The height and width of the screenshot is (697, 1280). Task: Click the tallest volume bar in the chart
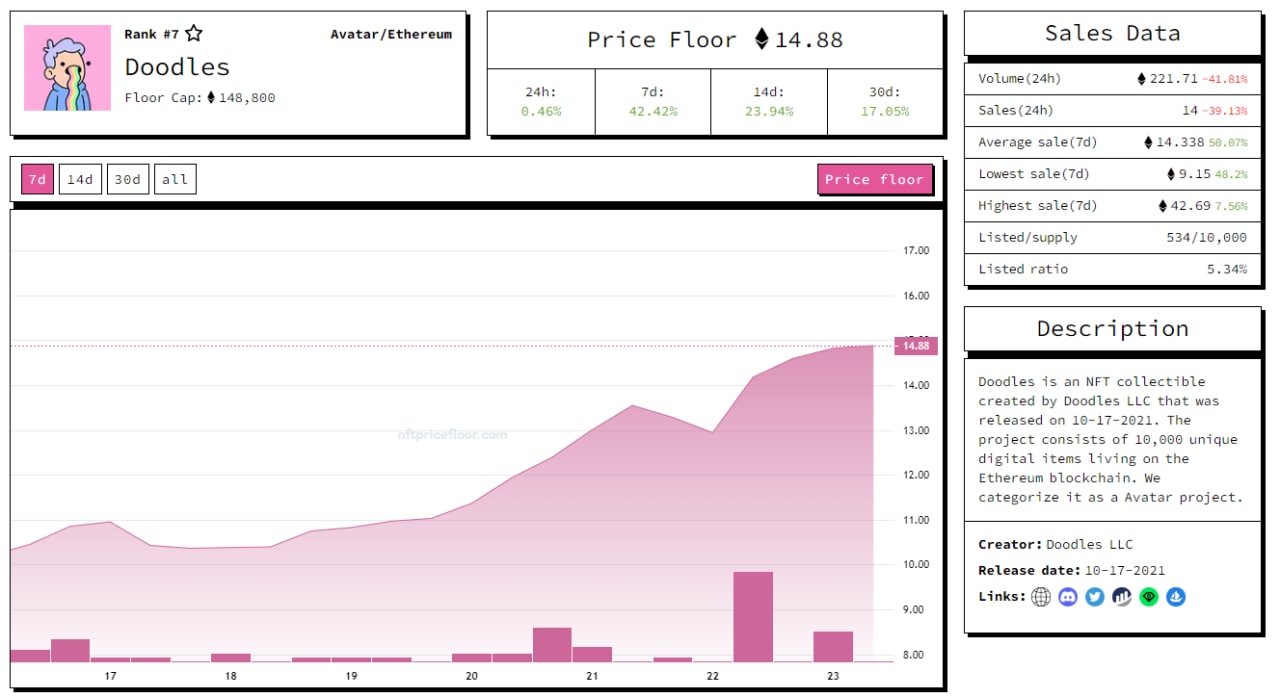click(x=753, y=617)
